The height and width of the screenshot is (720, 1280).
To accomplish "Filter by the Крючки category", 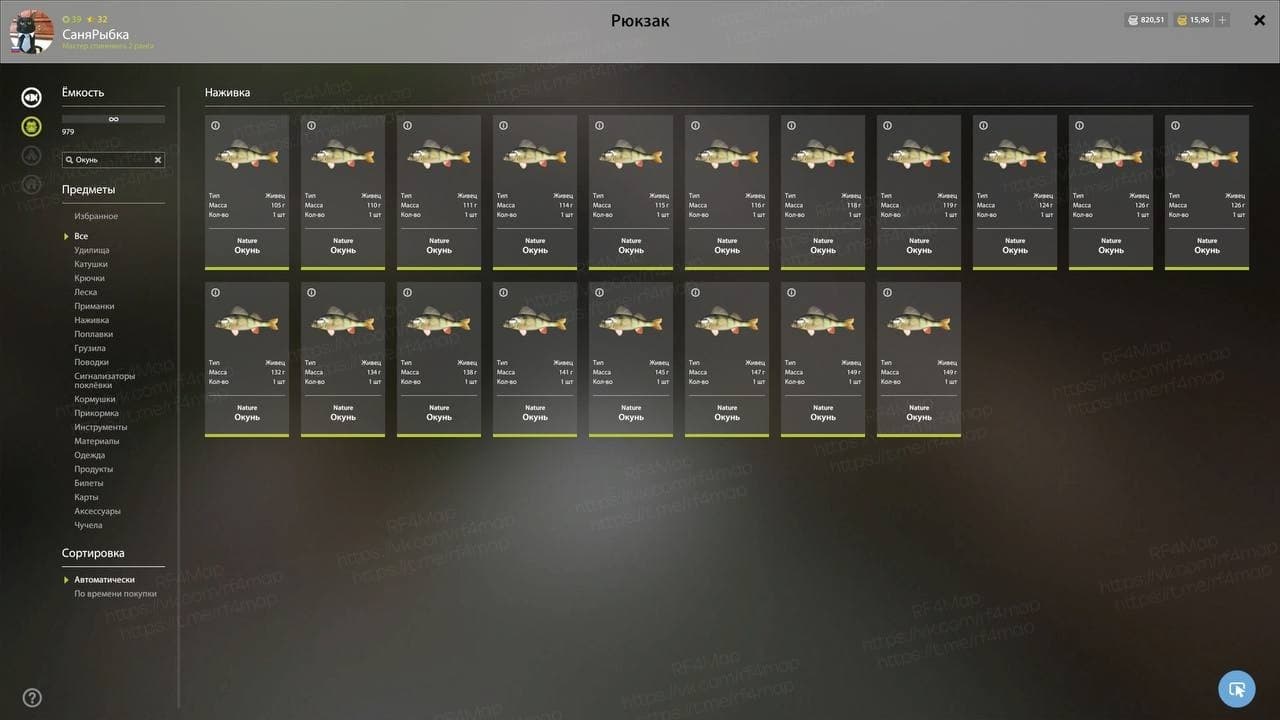I will click(x=89, y=278).
